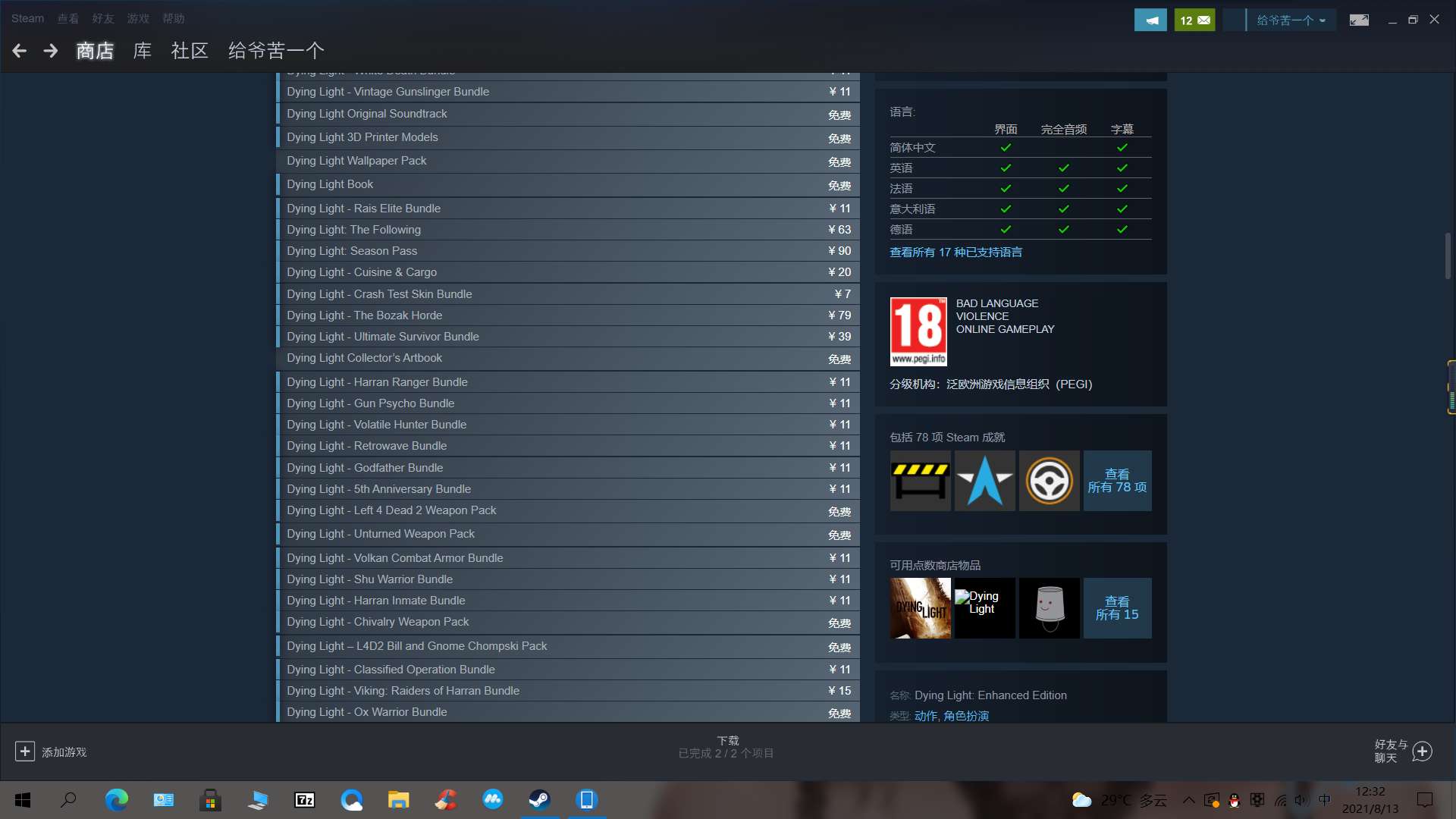View all 78 achievements button
This screenshot has height=819, width=1456.
click(x=1117, y=481)
